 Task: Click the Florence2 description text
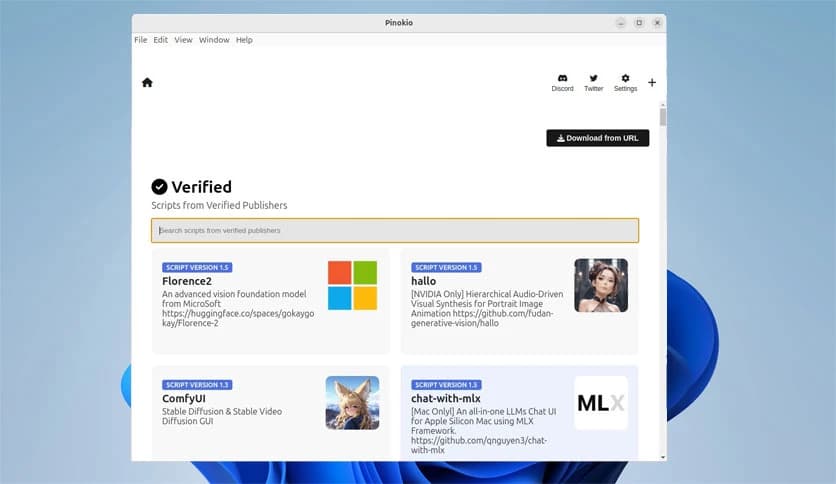pyautogui.click(x=238, y=309)
